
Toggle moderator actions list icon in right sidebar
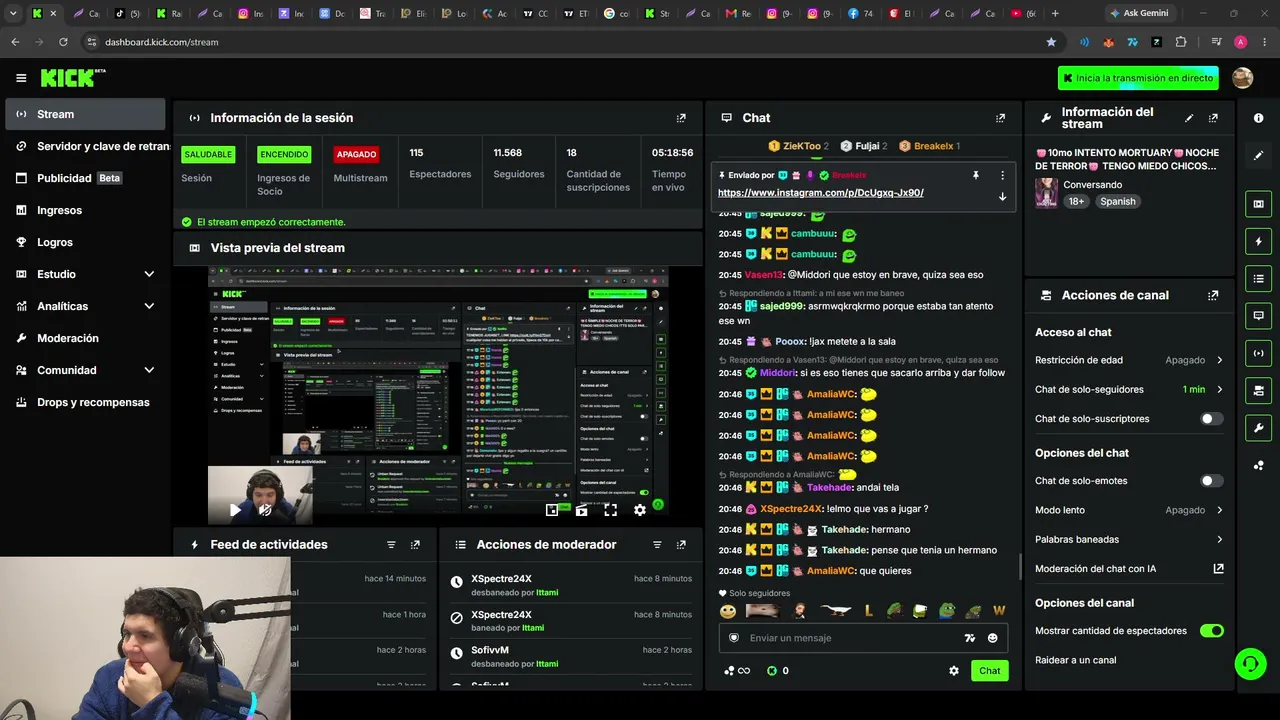pos(1258,278)
